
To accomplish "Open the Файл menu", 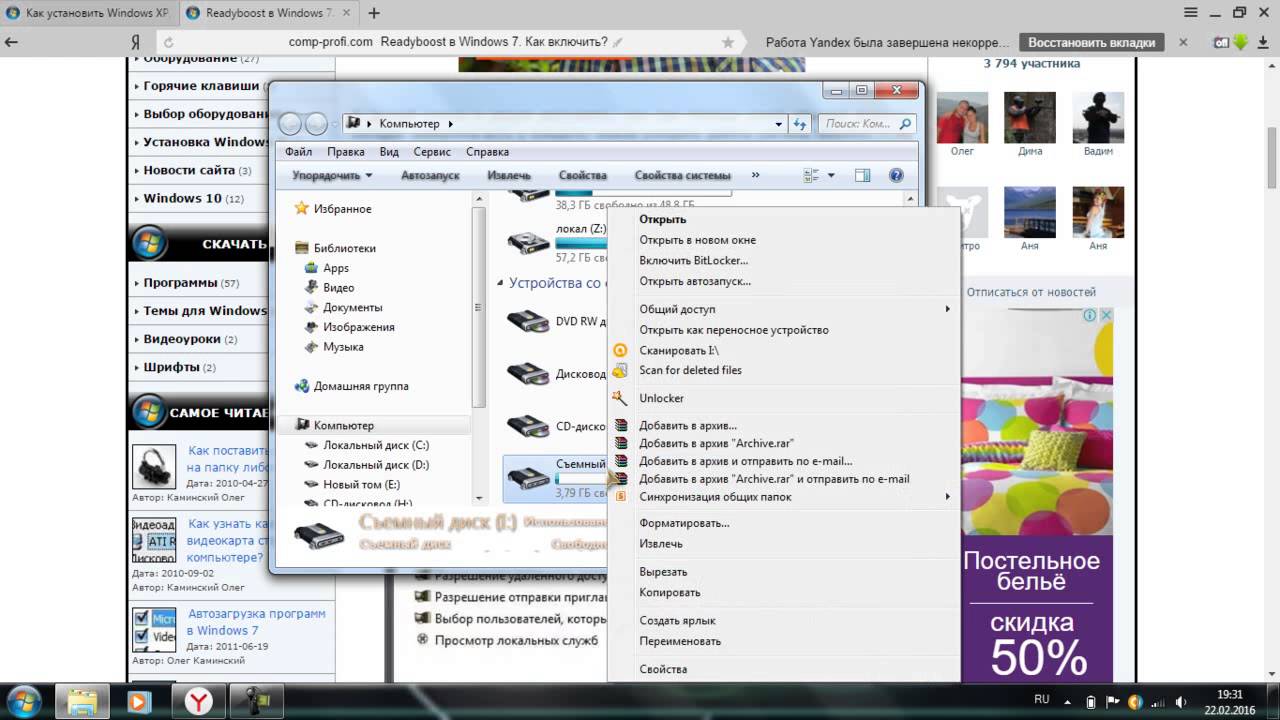I will click(298, 152).
